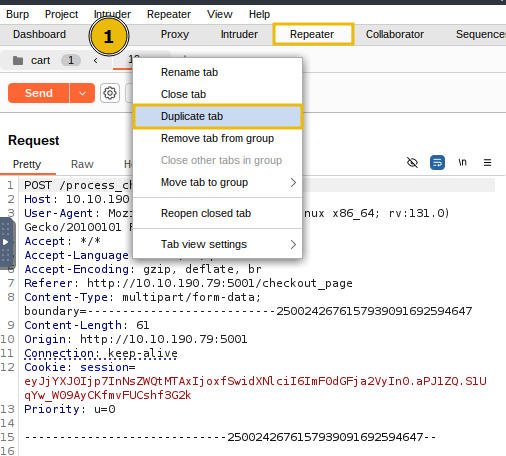The height and width of the screenshot is (456, 506).
Task: Click the Accept-Encoding header line
Action: [143, 269]
